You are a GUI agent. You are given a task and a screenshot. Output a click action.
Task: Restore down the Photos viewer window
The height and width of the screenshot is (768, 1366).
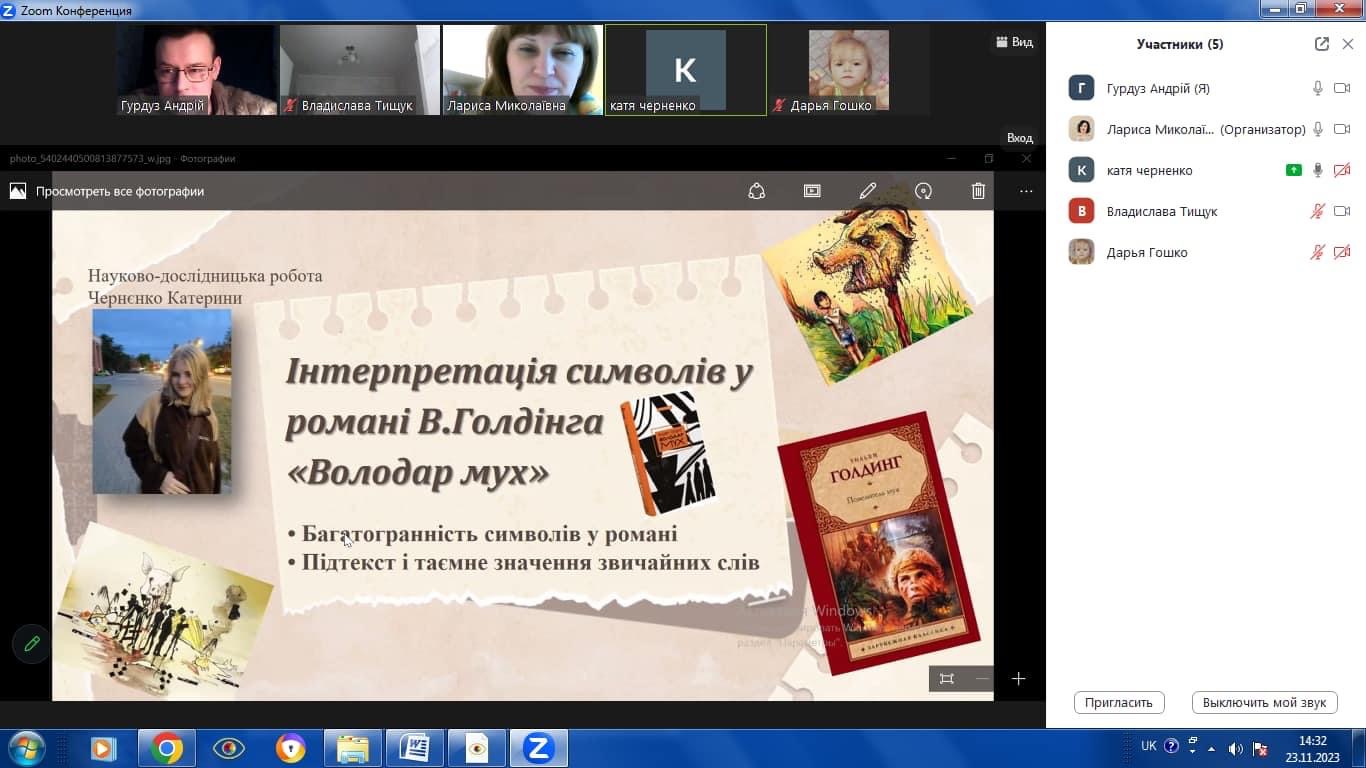pyautogui.click(x=989, y=158)
